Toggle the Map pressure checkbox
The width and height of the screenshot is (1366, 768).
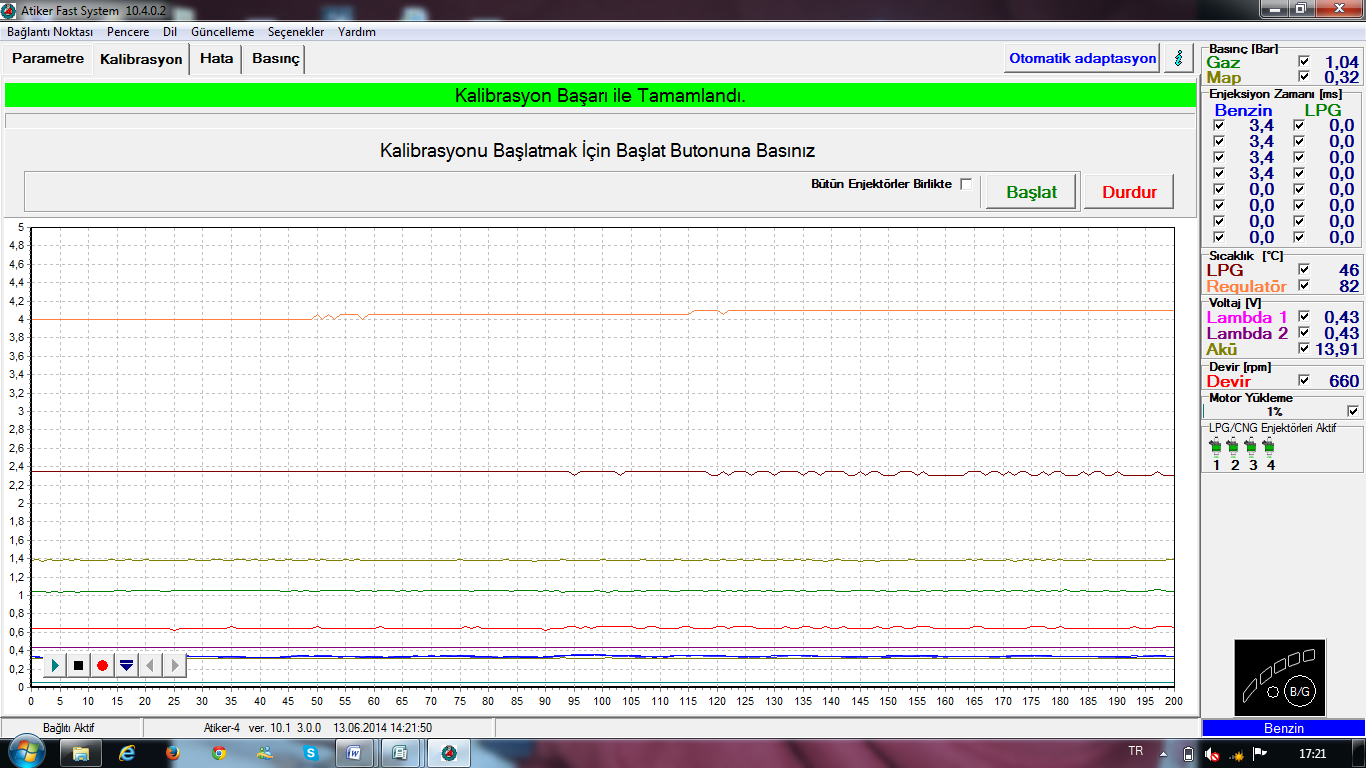(1303, 77)
